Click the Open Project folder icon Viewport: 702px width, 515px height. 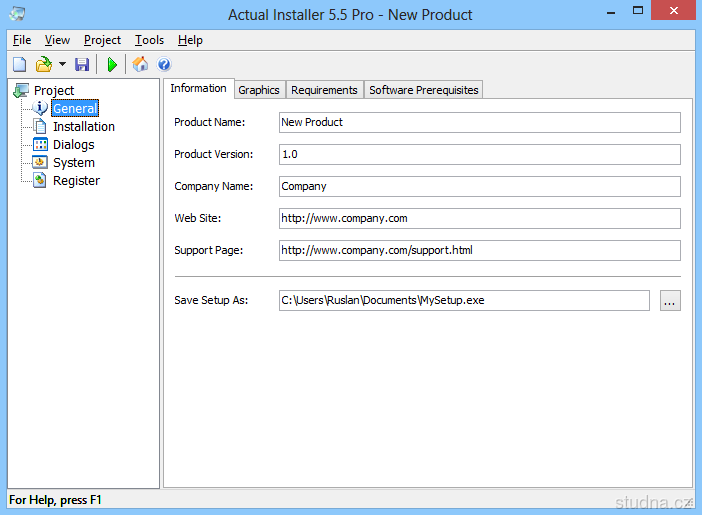(43, 65)
